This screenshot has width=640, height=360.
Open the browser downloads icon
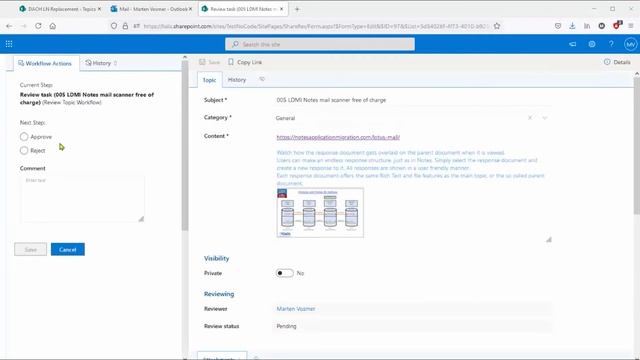(572, 26)
